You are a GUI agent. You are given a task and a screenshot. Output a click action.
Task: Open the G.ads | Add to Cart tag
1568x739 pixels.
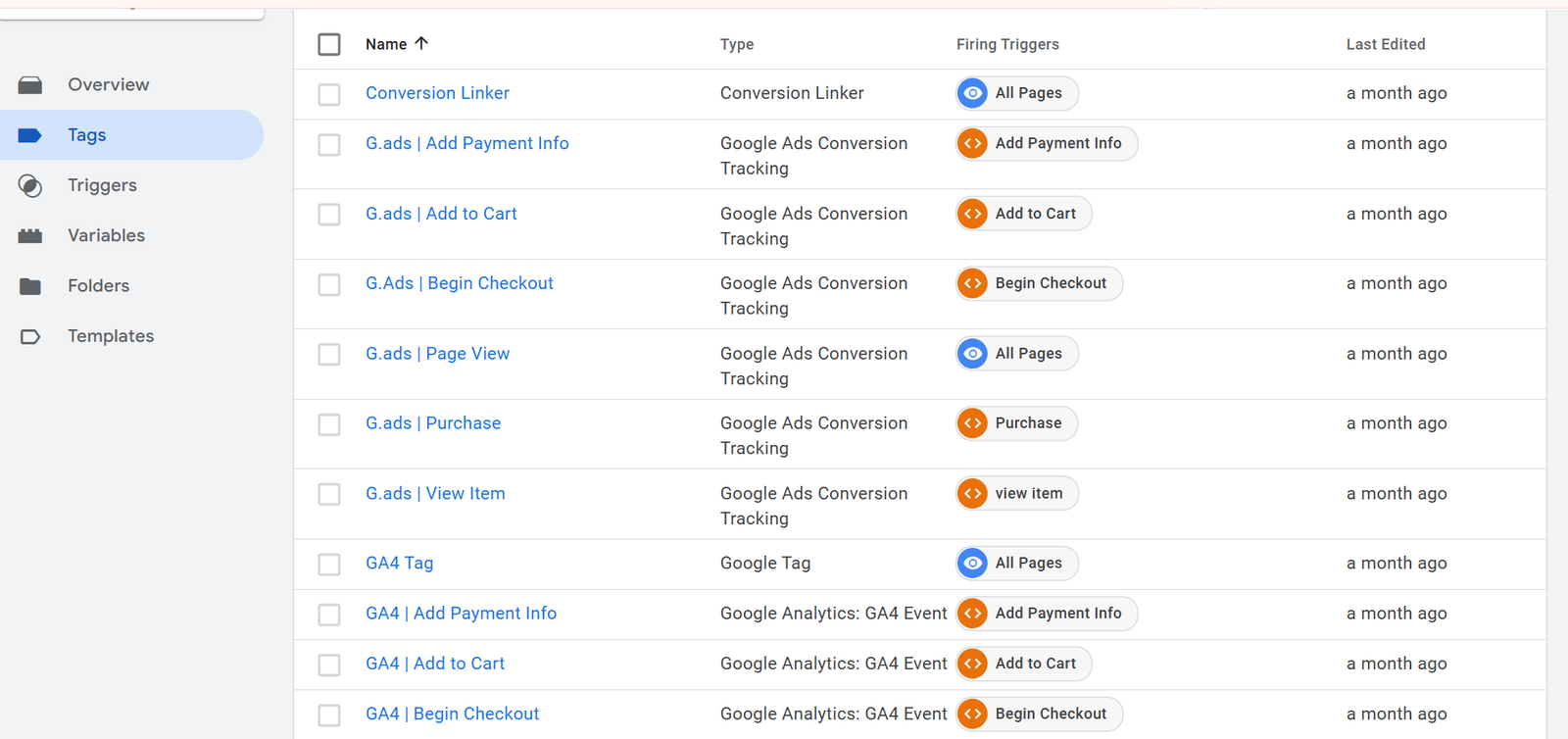tap(441, 214)
